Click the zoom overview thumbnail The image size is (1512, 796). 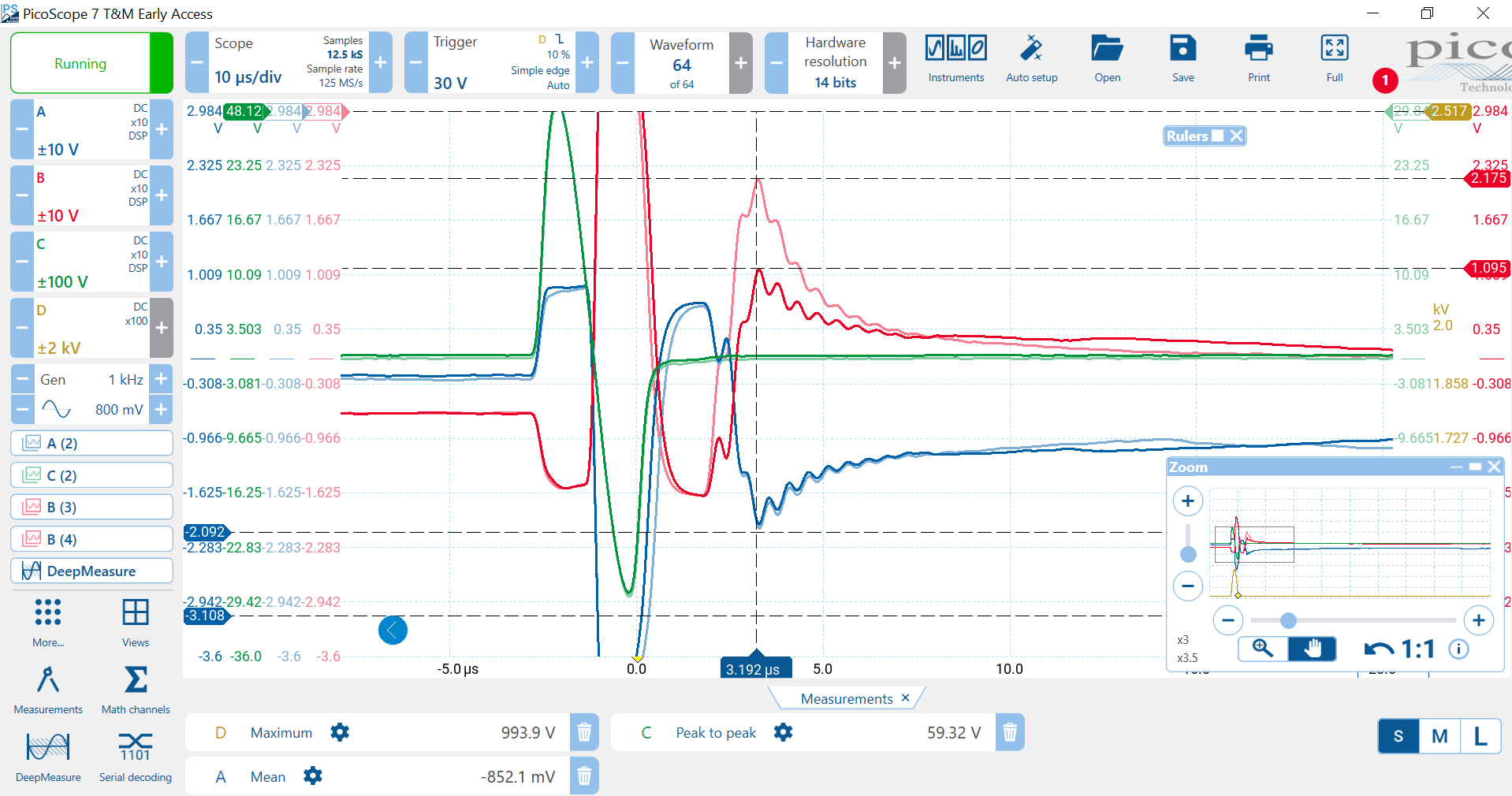1350,542
